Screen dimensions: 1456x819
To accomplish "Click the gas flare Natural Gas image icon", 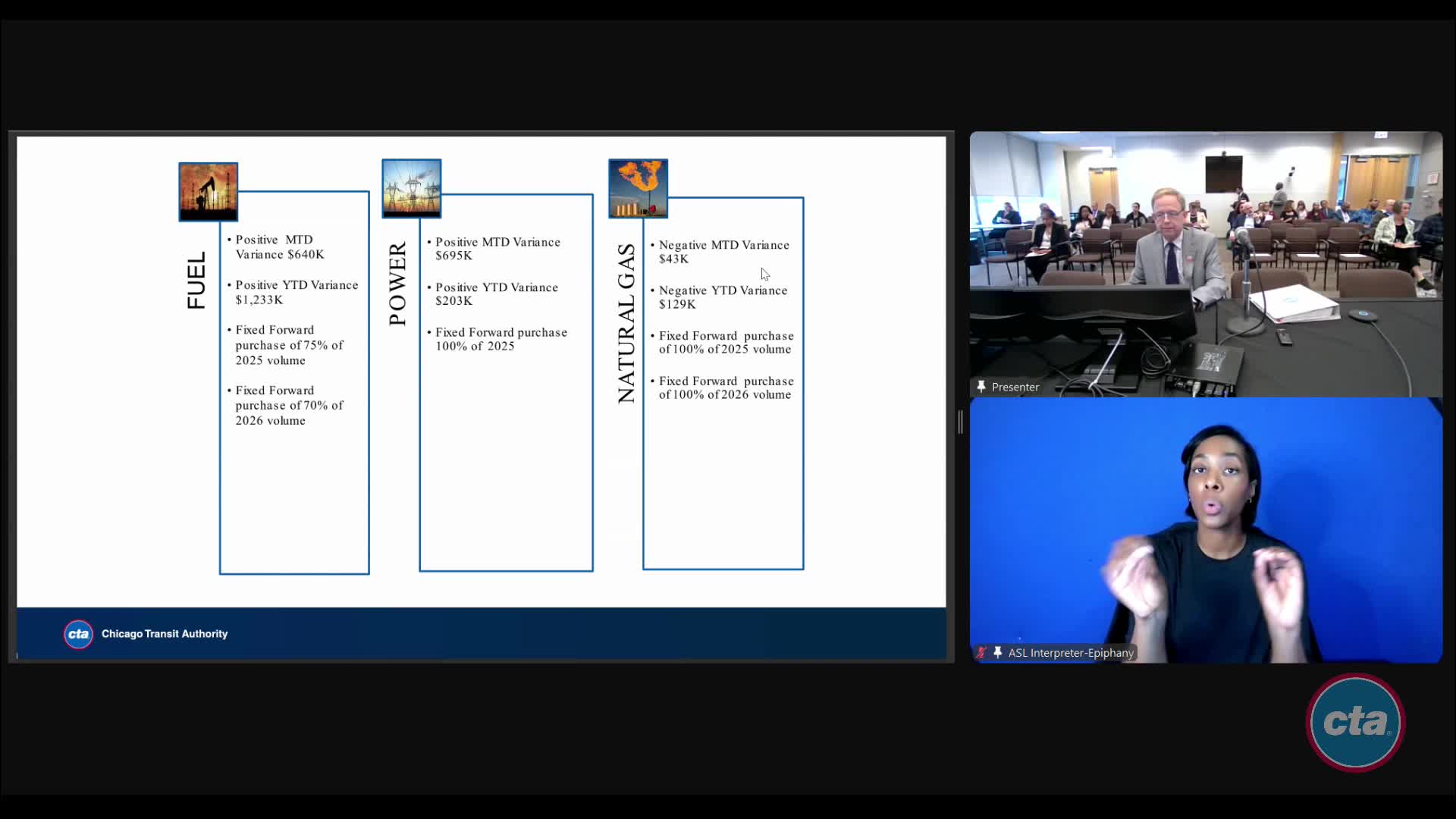I will click(638, 188).
